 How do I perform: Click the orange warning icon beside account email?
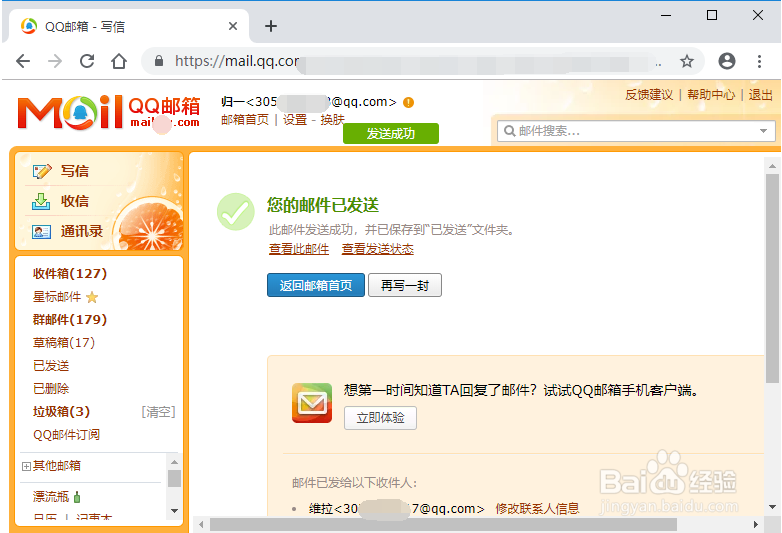[x=408, y=102]
